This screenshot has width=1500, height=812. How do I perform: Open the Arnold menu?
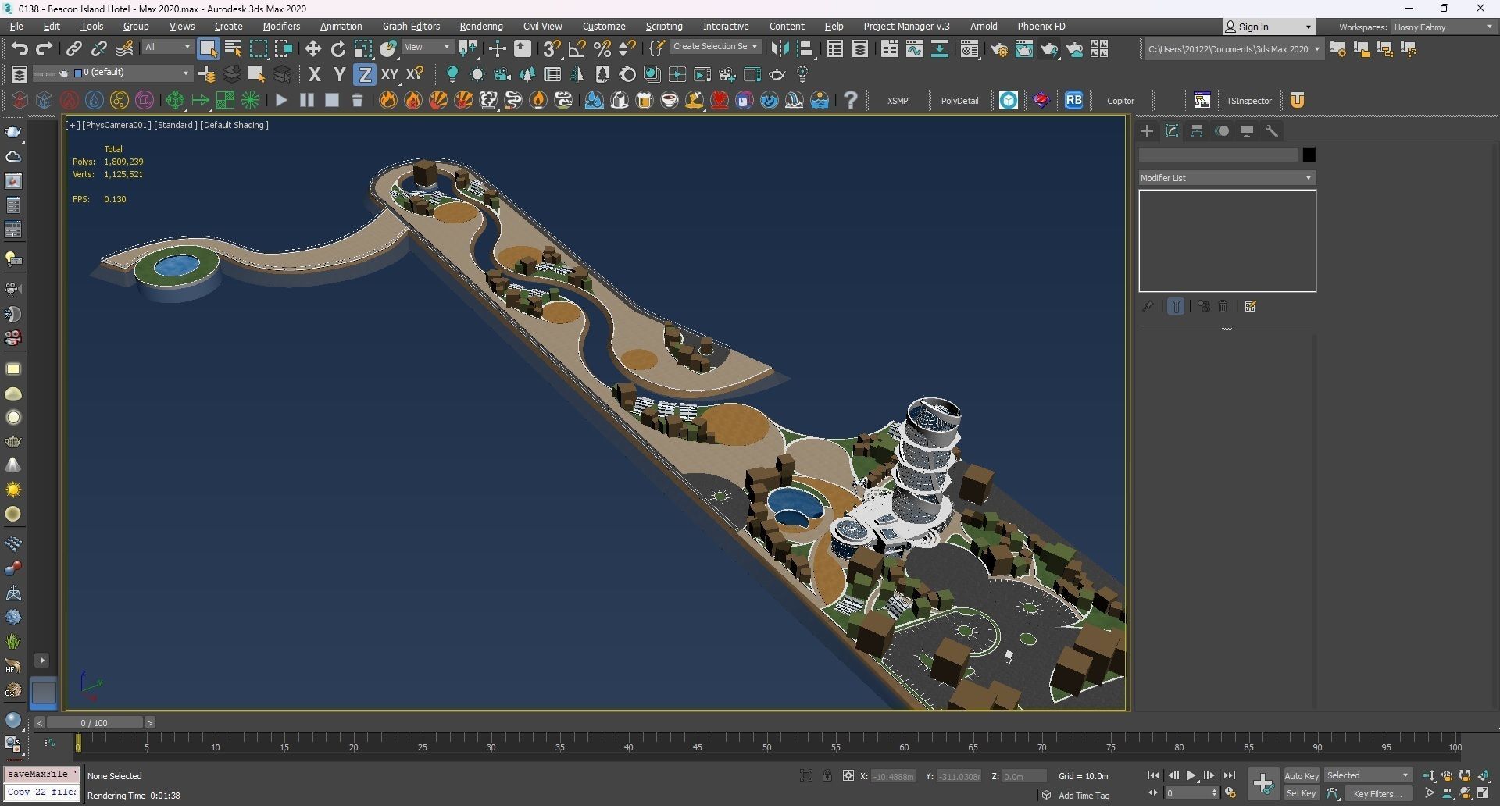coord(983,27)
